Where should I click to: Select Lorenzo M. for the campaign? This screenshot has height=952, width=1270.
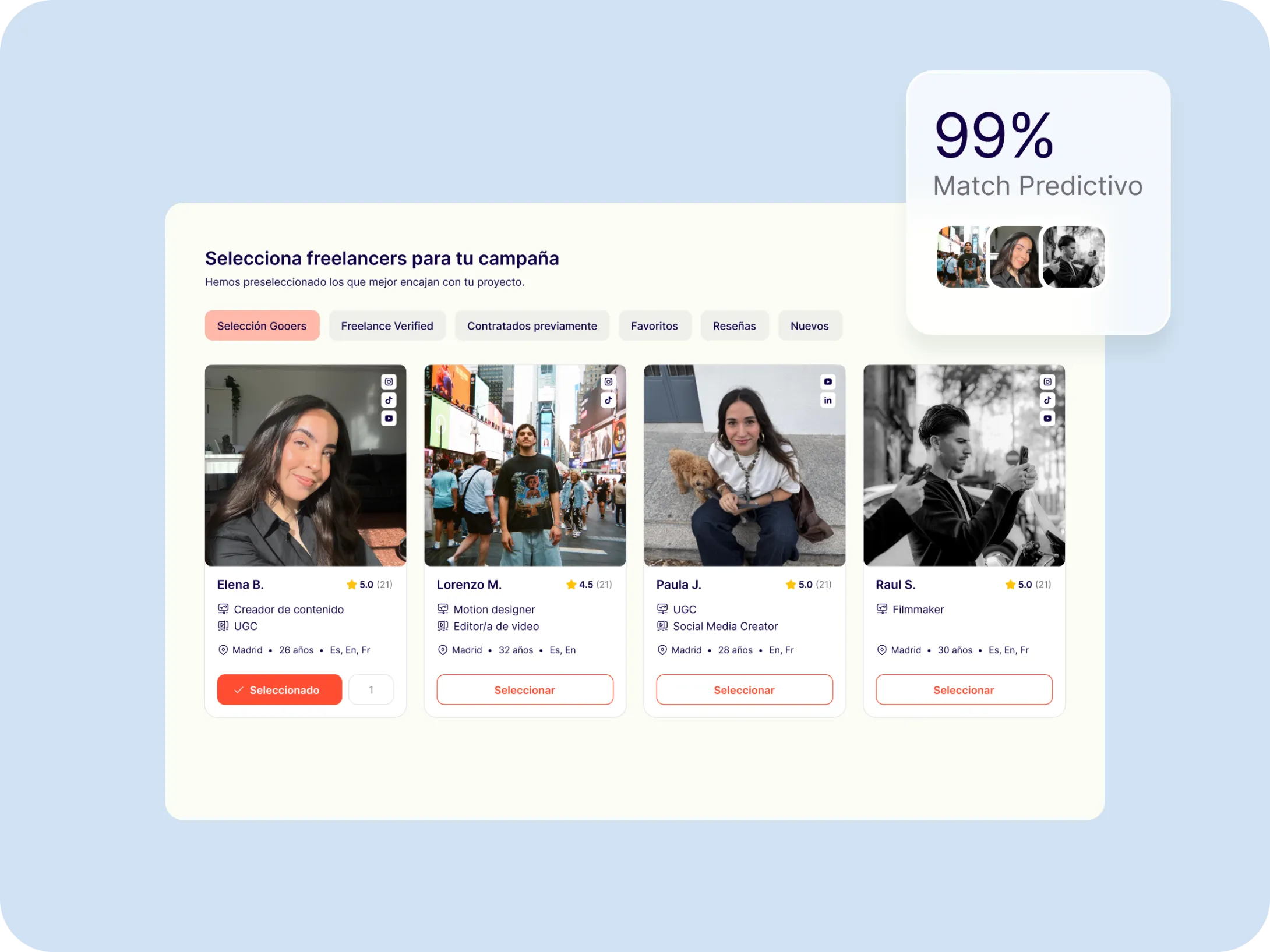pos(525,690)
